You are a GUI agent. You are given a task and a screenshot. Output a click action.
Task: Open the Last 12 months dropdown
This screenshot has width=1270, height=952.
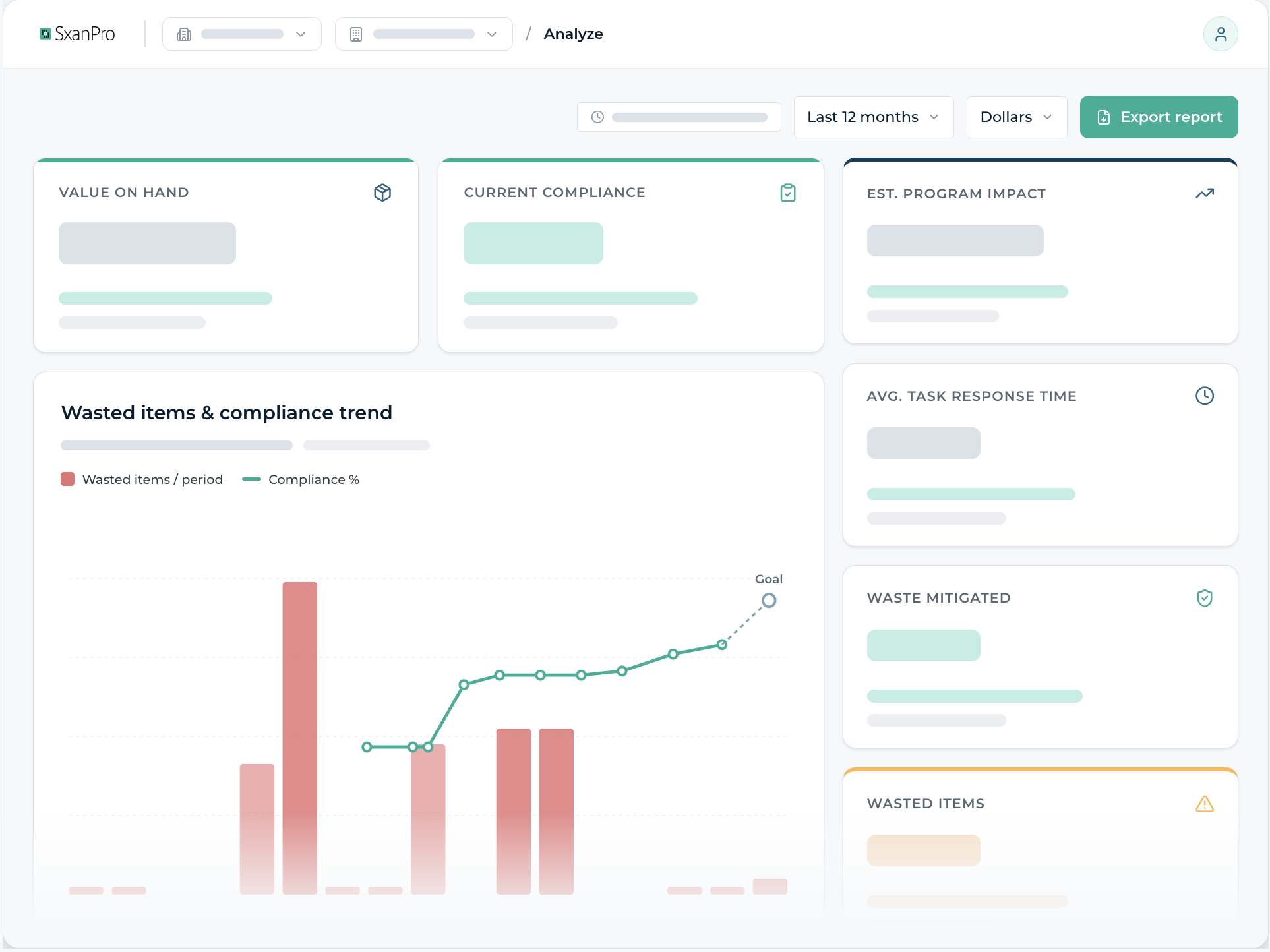point(874,117)
